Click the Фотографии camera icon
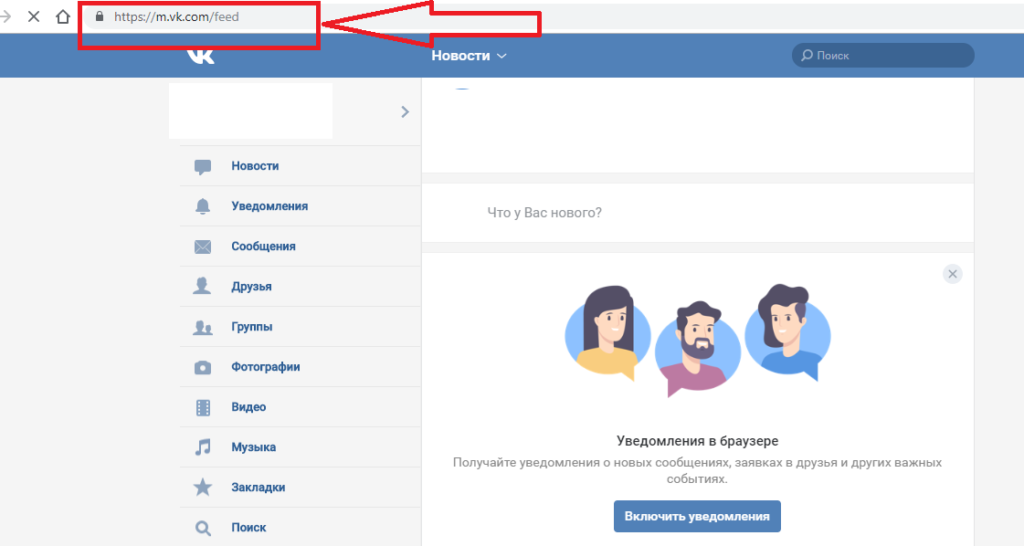 [202, 367]
